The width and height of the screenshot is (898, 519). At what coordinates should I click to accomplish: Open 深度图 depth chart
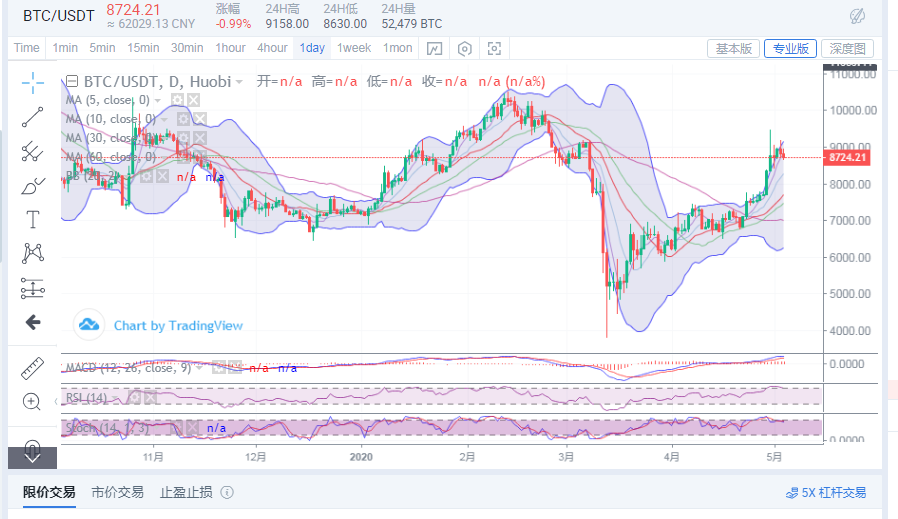click(x=848, y=49)
